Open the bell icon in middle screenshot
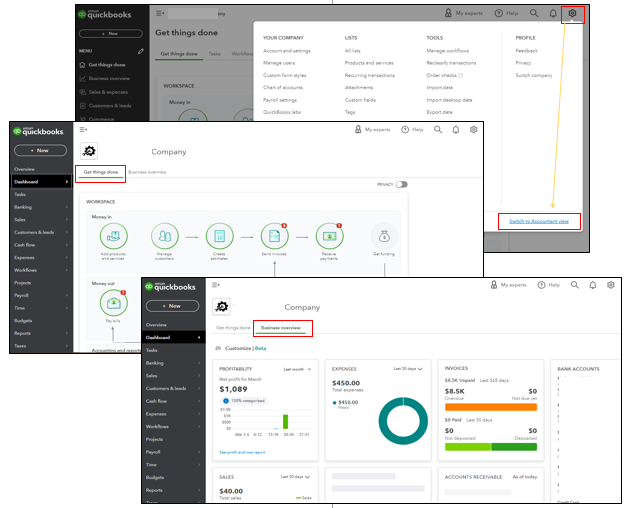 click(x=456, y=129)
